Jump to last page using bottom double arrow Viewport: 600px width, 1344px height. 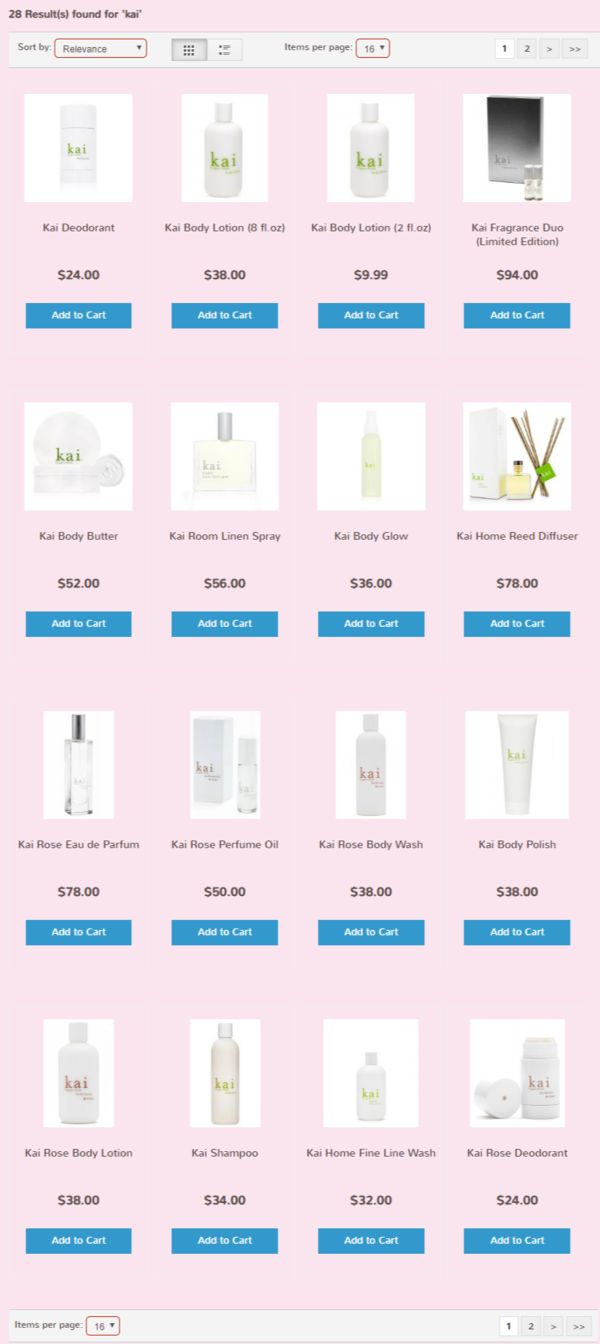pos(577,1326)
